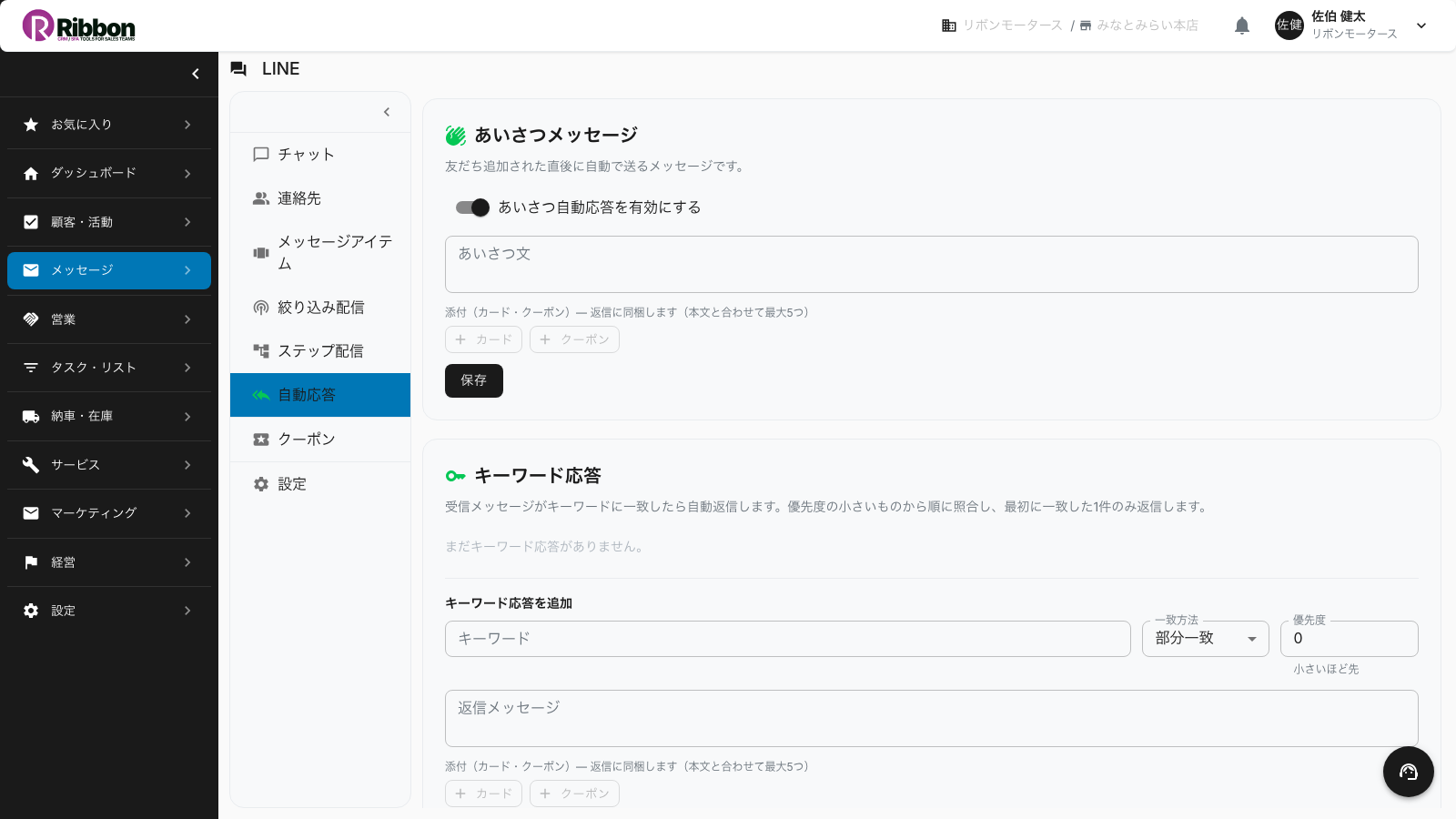Toggle あいさつ自動応答を有効にする switch
Image resolution: width=1456 pixels, height=819 pixels.
click(472, 207)
